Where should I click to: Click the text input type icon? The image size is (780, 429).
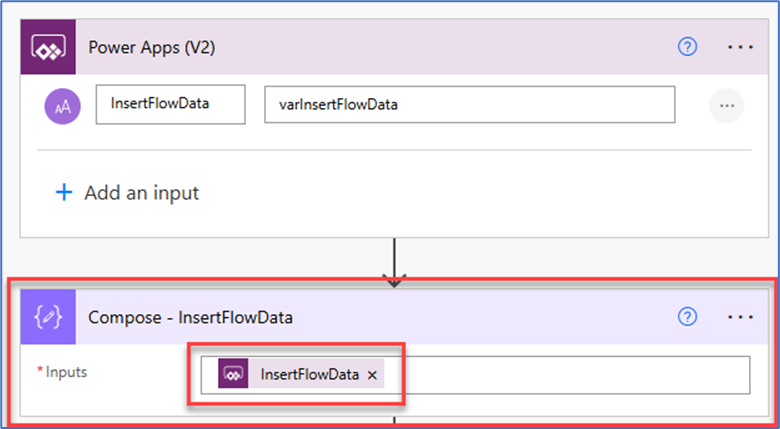click(x=63, y=106)
